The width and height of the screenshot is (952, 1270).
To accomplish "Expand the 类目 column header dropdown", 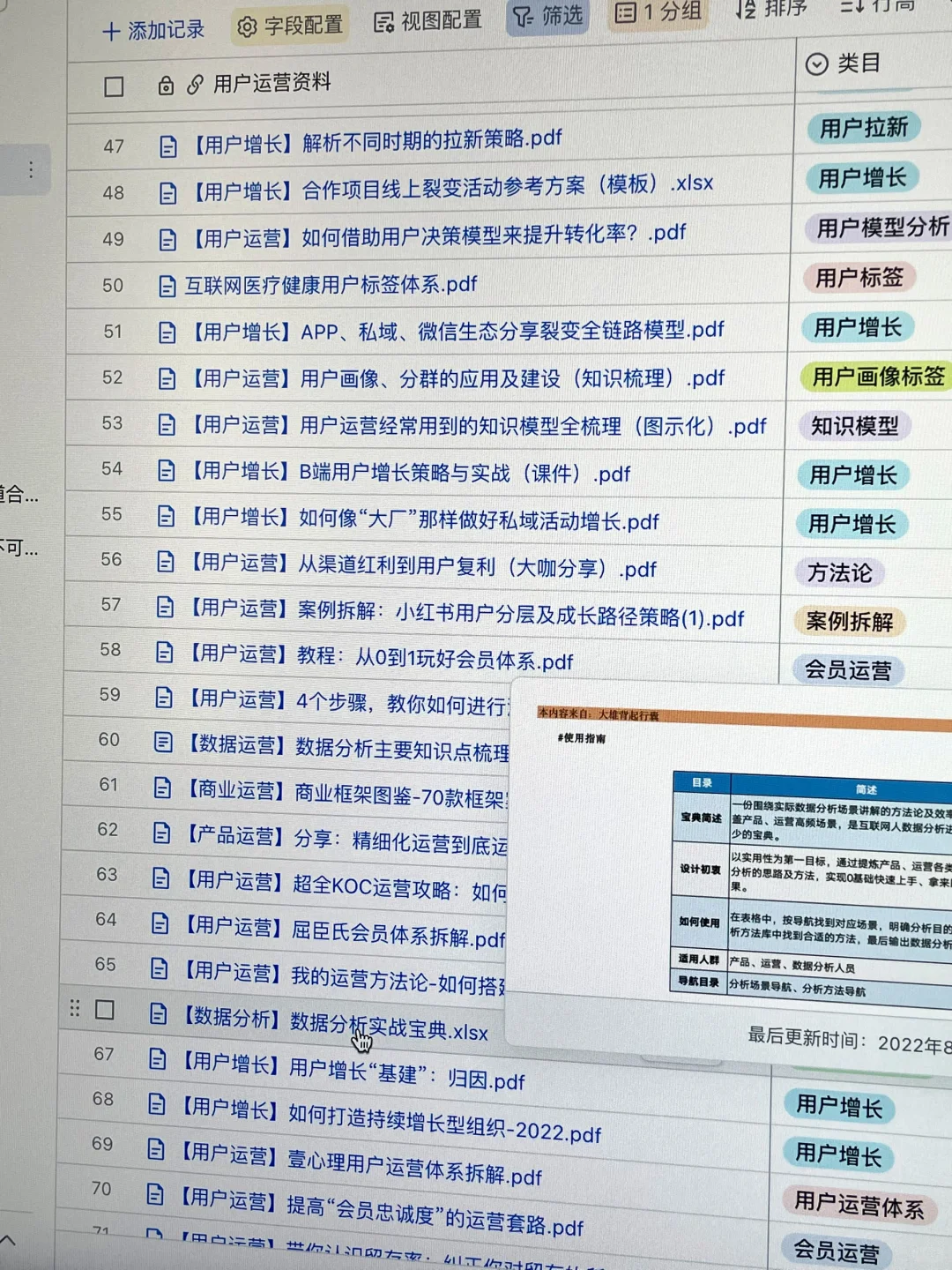I will [x=817, y=63].
